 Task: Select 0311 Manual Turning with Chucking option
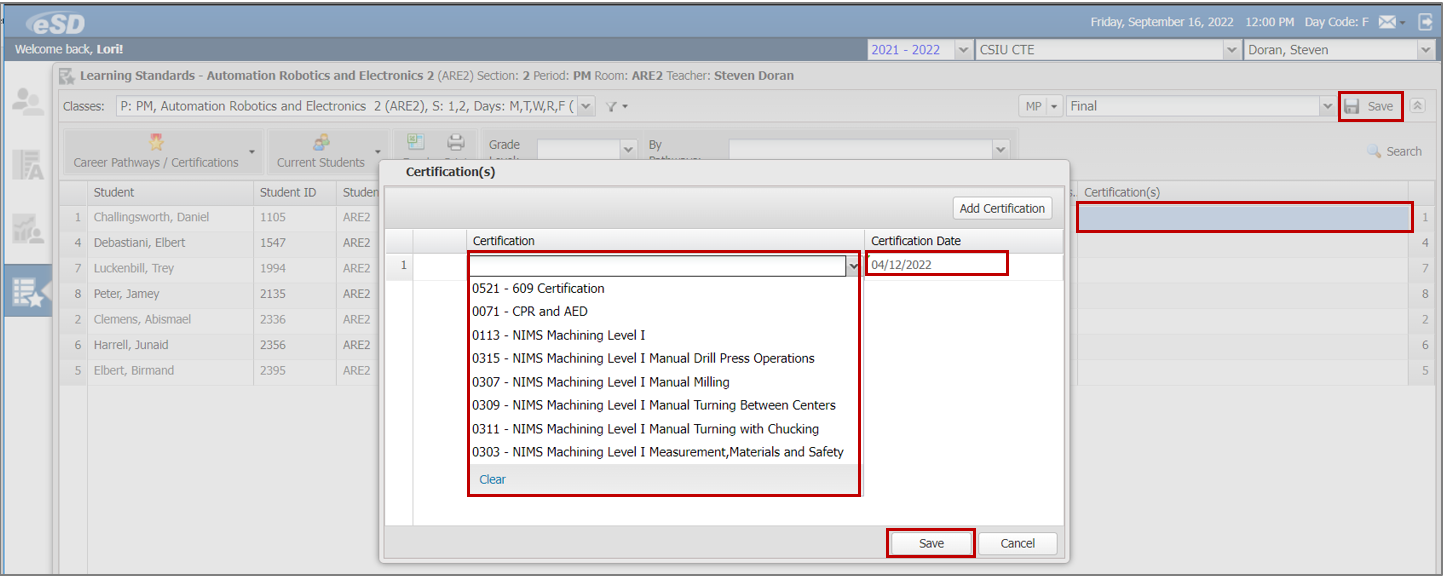pos(664,429)
